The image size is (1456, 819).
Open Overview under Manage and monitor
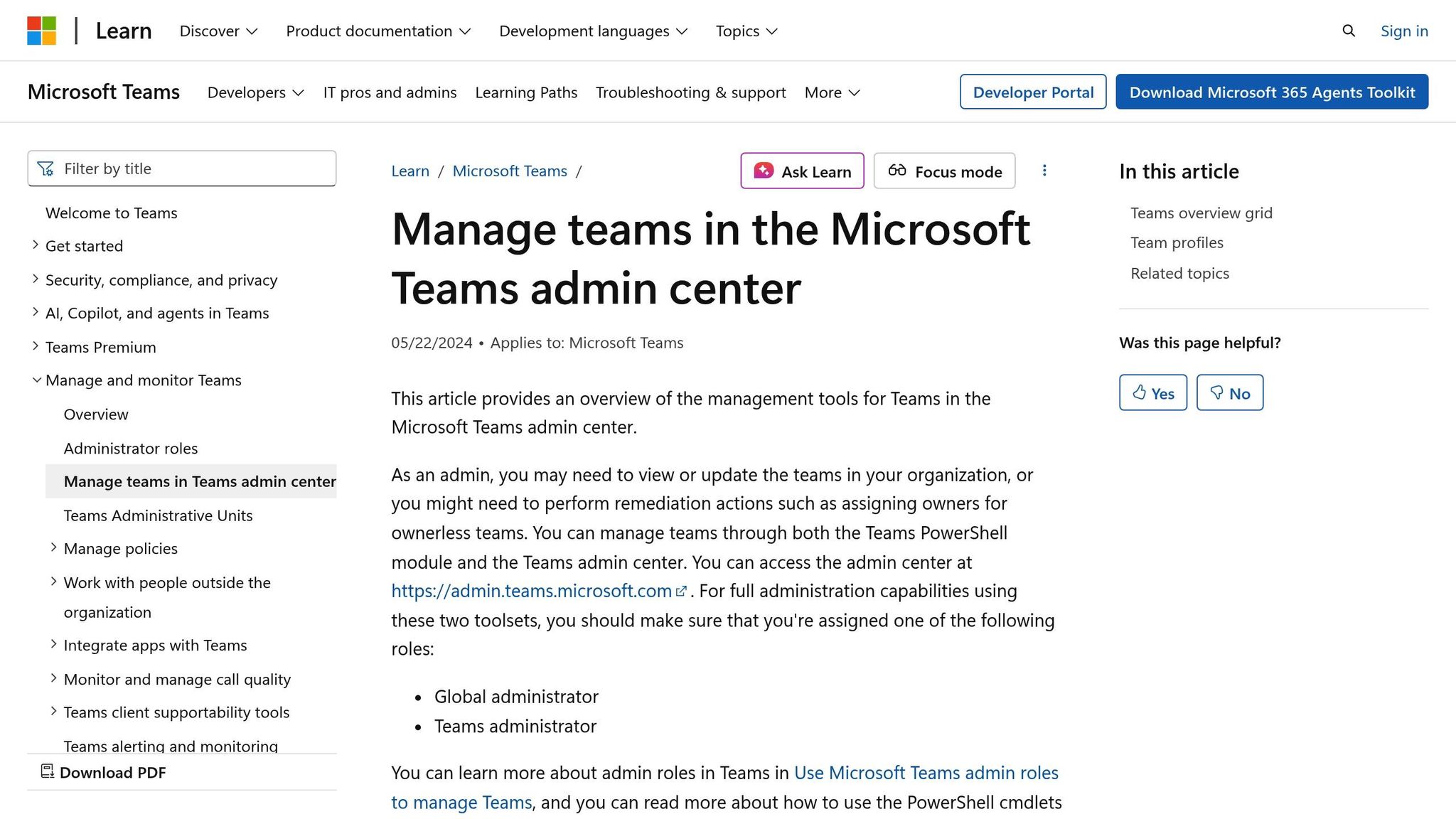coord(96,414)
